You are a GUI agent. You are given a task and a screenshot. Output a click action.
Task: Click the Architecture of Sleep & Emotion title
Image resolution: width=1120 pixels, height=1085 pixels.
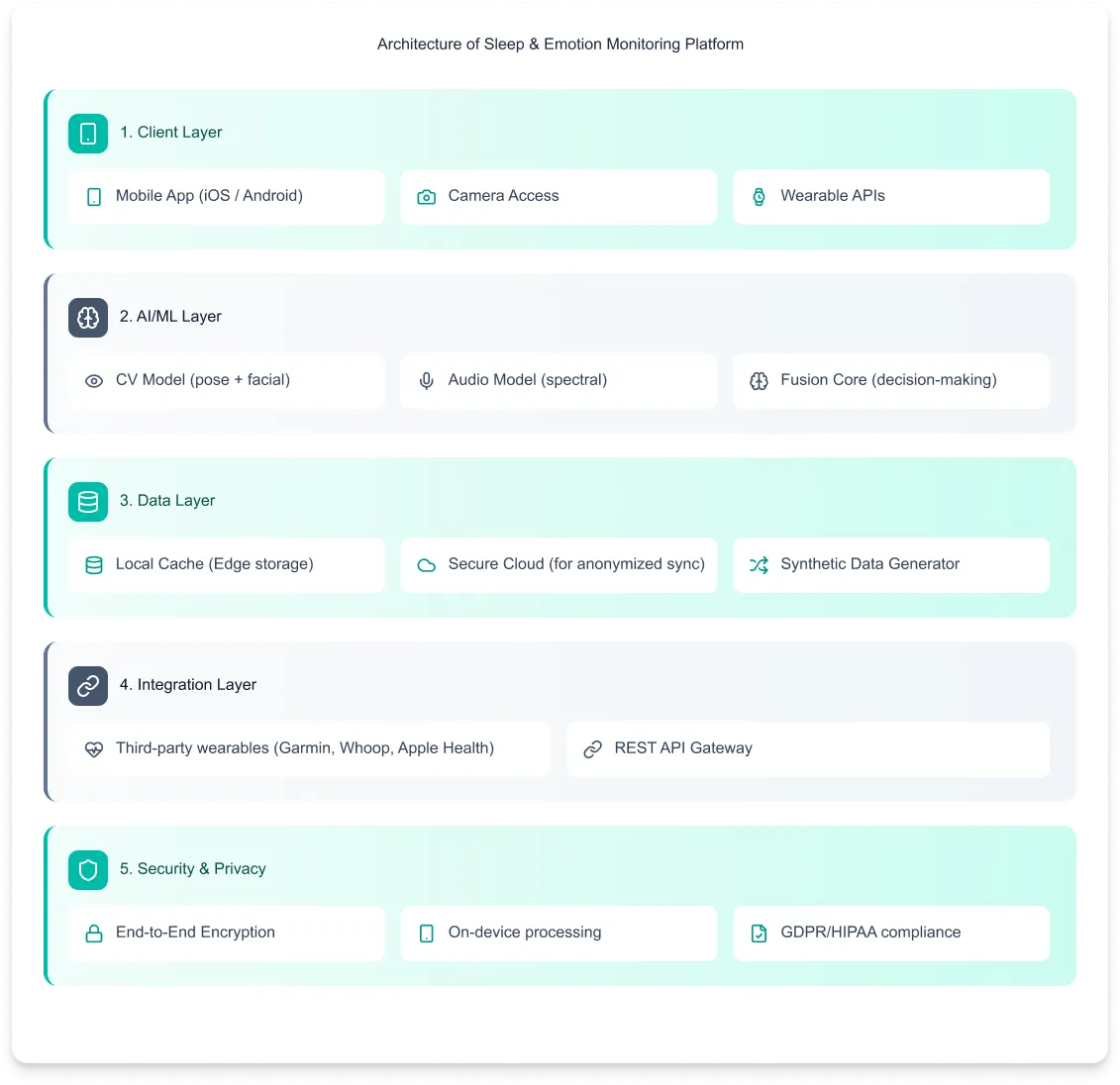(x=560, y=45)
